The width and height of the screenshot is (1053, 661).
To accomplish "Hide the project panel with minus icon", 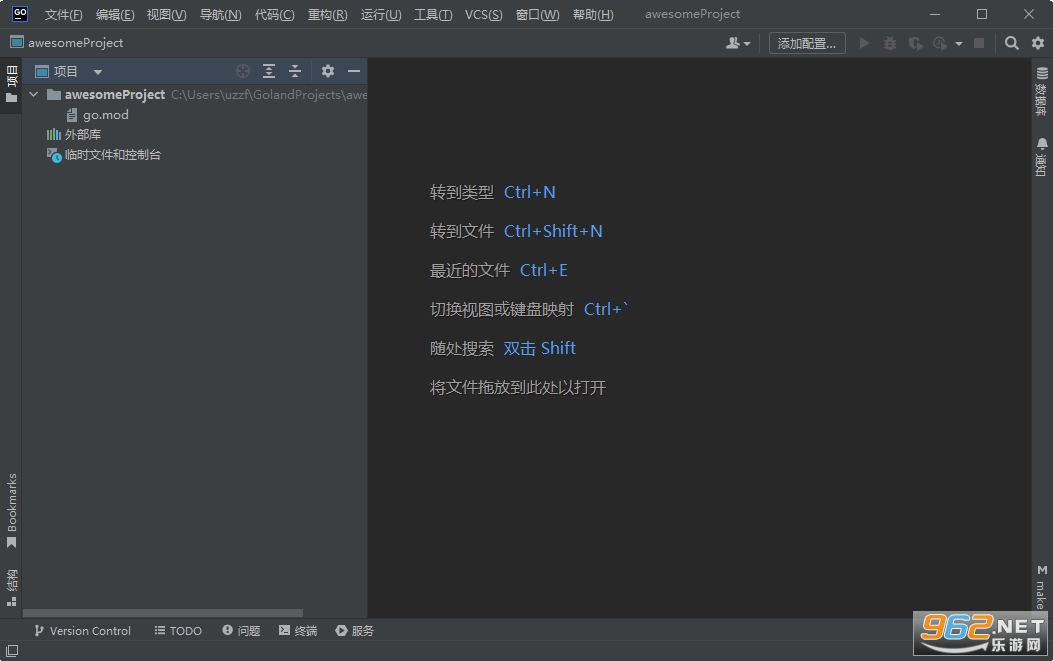I will pos(354,71).
